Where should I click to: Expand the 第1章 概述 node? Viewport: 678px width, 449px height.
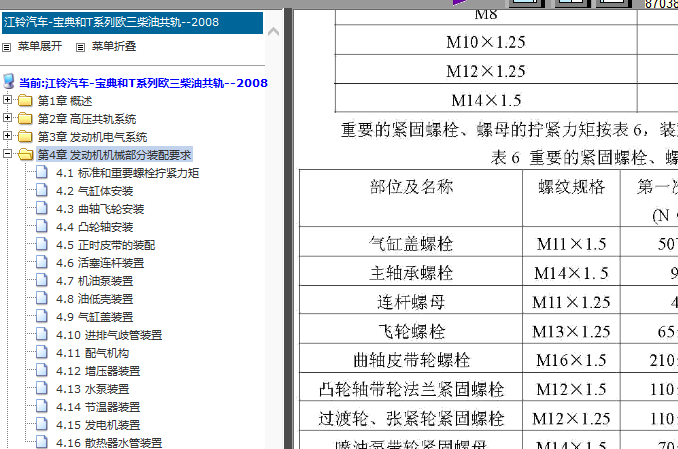pos(7,99)
